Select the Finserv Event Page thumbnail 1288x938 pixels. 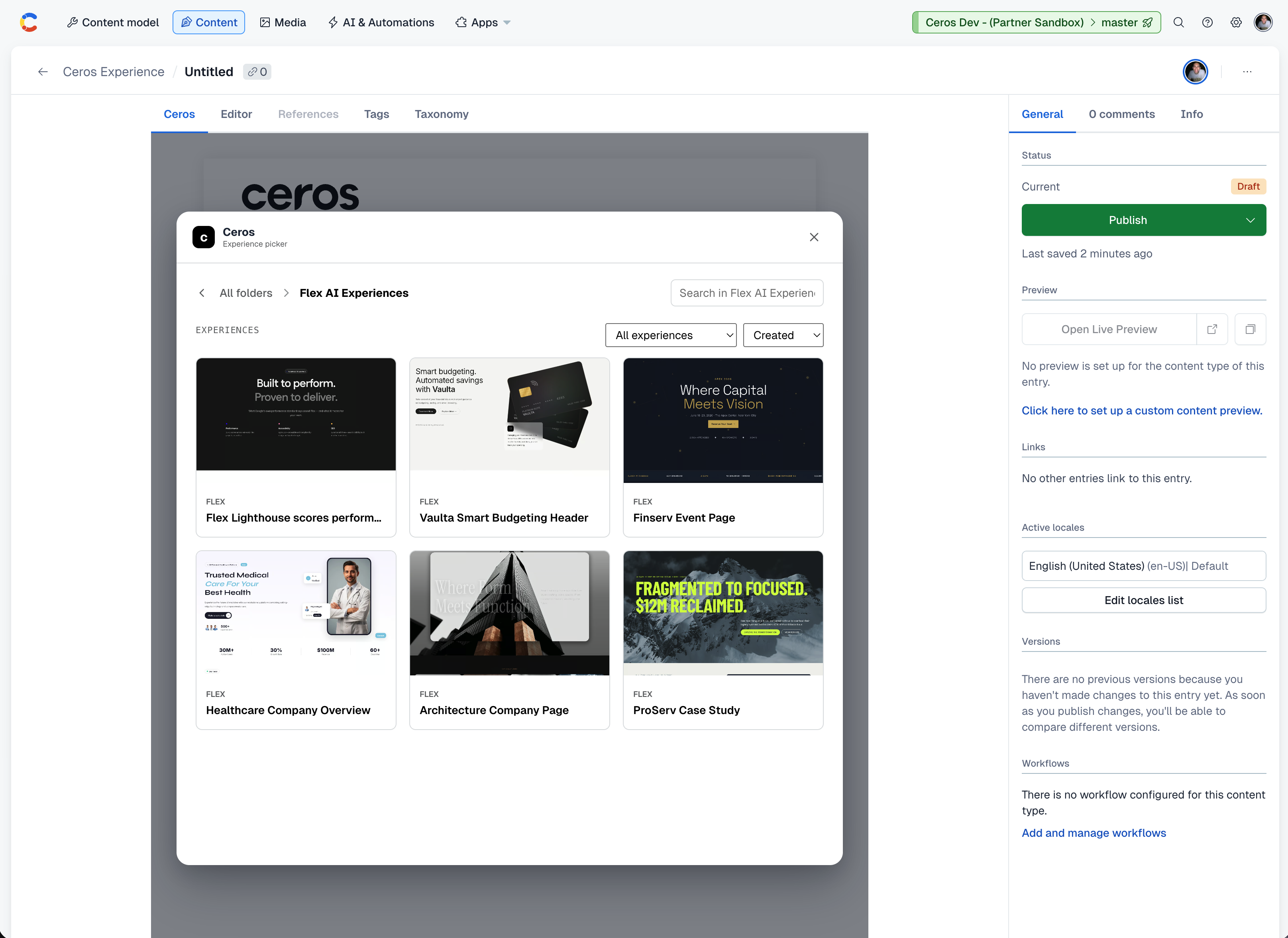[x=723, y=420]
